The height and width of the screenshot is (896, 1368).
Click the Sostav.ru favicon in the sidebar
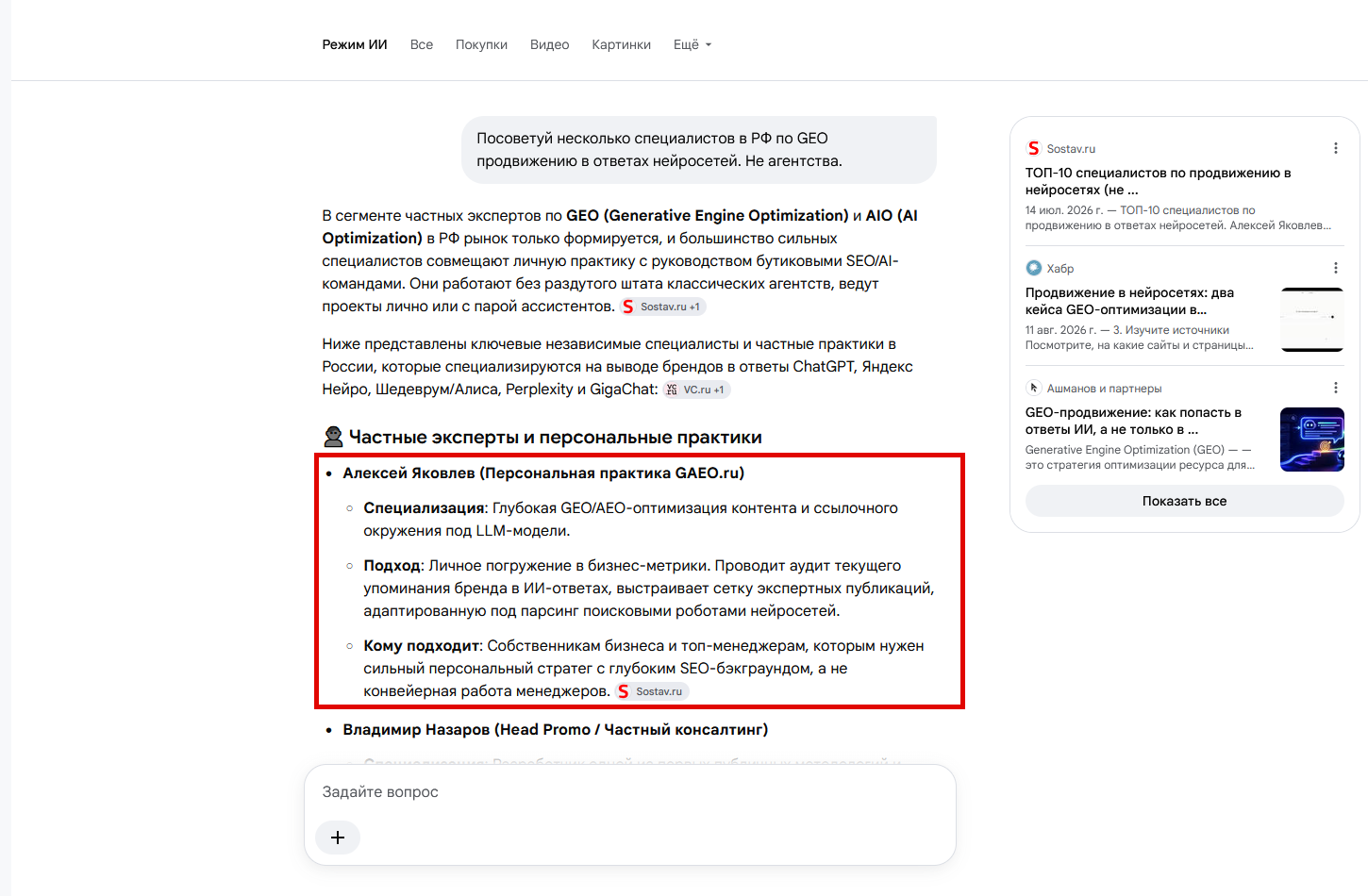[1034, 148]
